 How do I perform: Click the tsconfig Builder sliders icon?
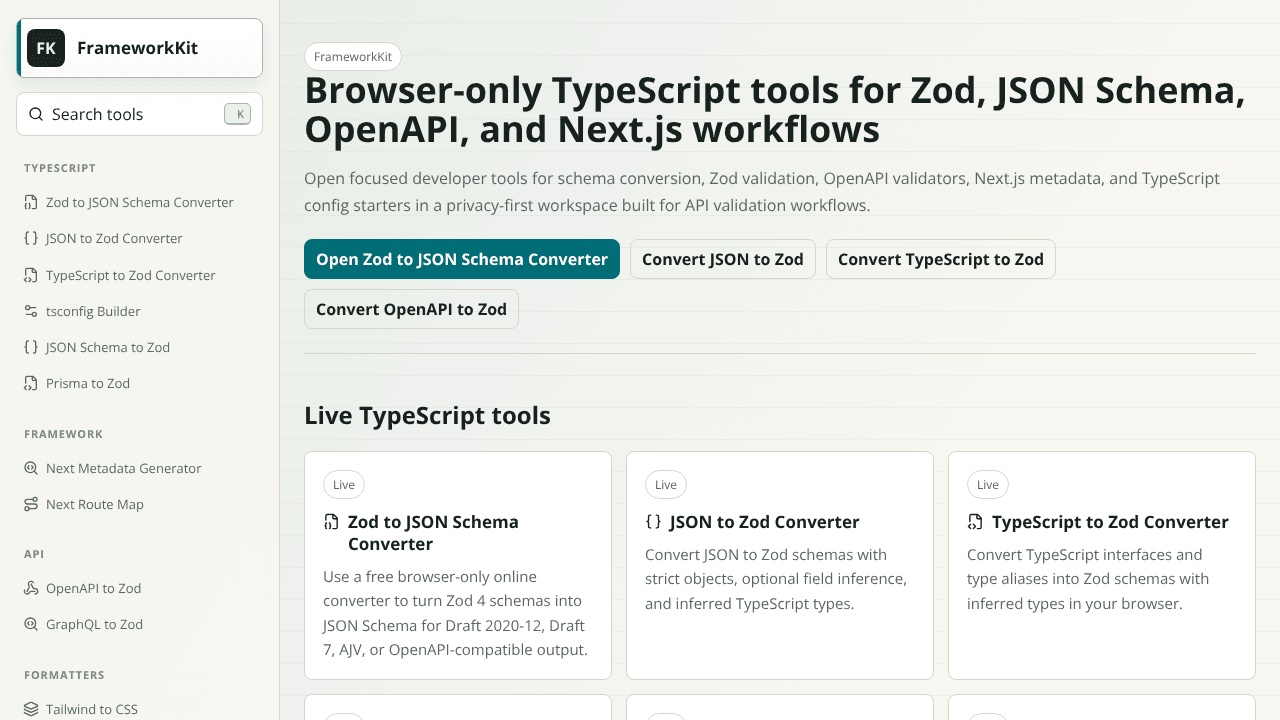click(x=31, y=311)
